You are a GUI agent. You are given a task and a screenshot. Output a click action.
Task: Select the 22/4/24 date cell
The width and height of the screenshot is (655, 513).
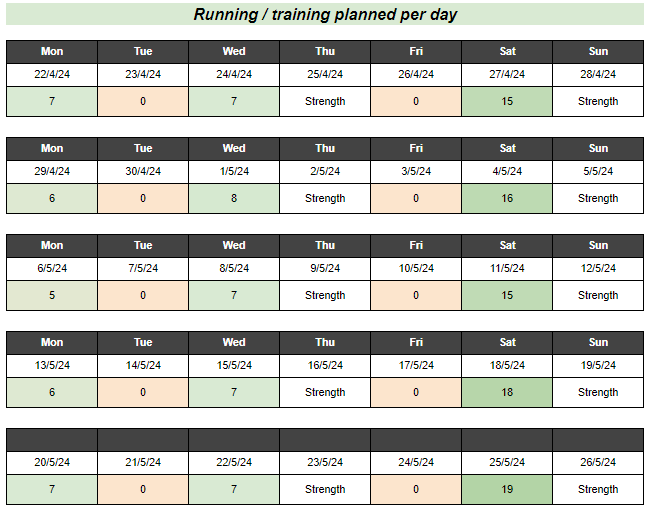point(52,74)
